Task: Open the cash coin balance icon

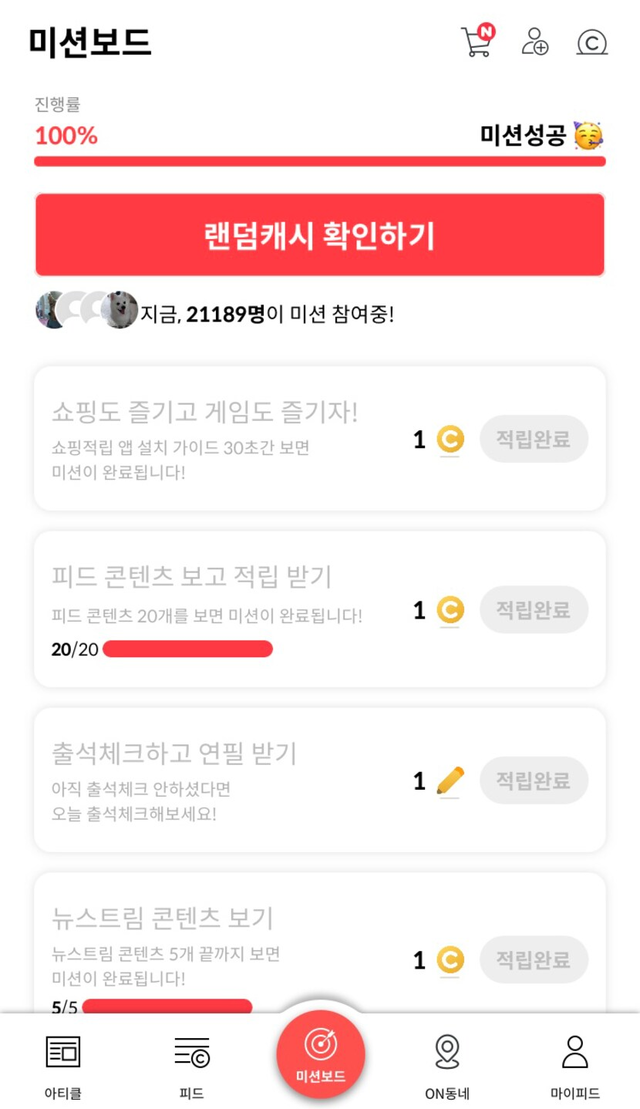Action: 592,42
